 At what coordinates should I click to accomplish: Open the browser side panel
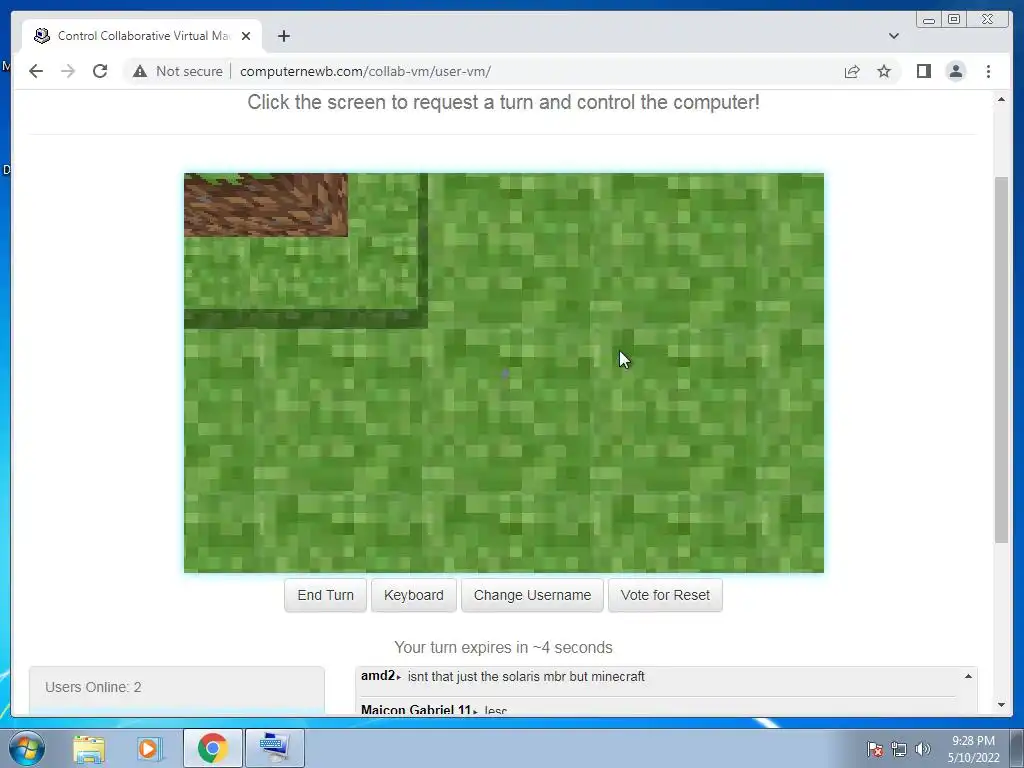[923, 71]
